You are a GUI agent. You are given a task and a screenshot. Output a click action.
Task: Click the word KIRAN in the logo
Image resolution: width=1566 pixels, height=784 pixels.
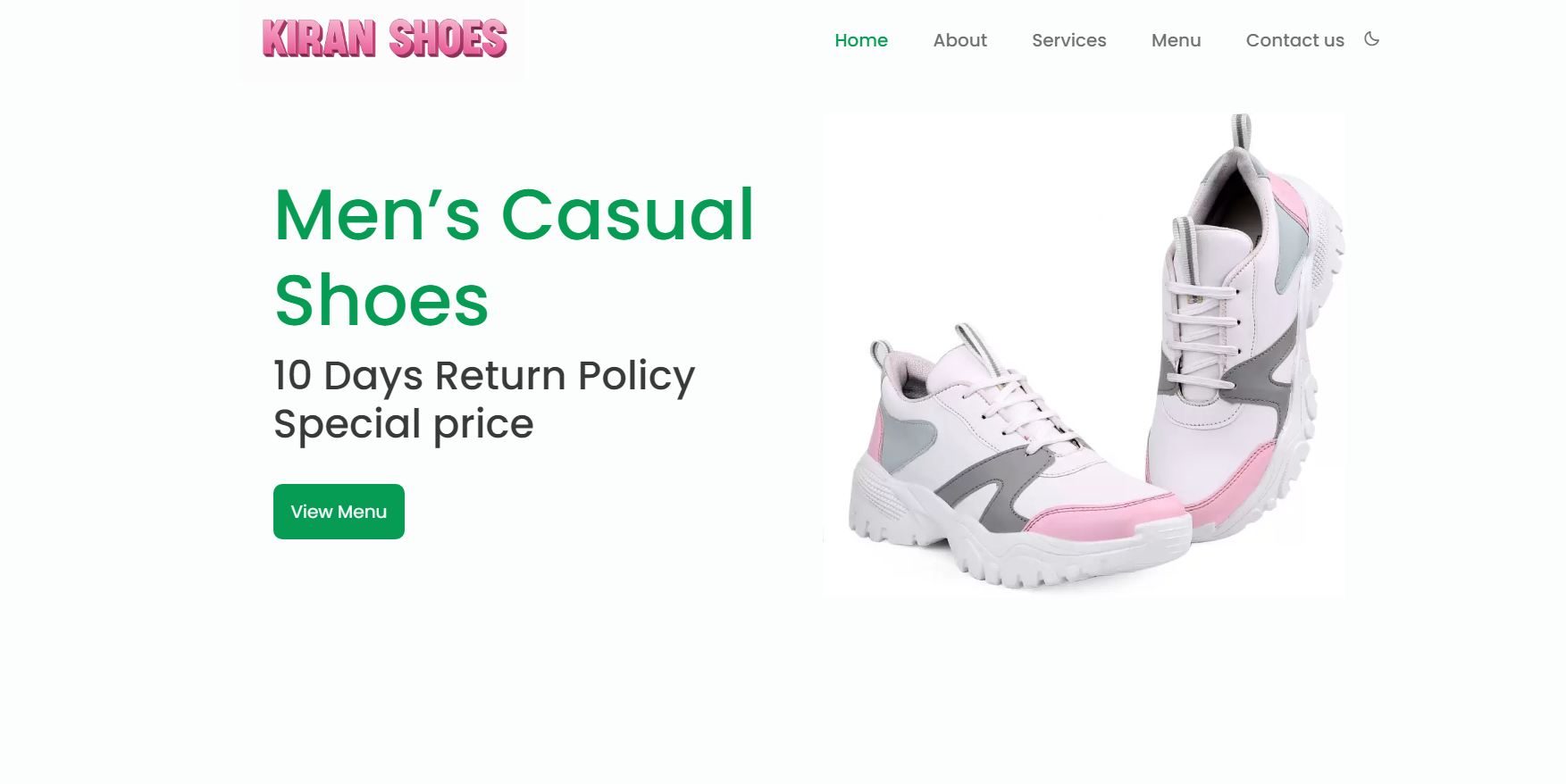coord(319,39)
